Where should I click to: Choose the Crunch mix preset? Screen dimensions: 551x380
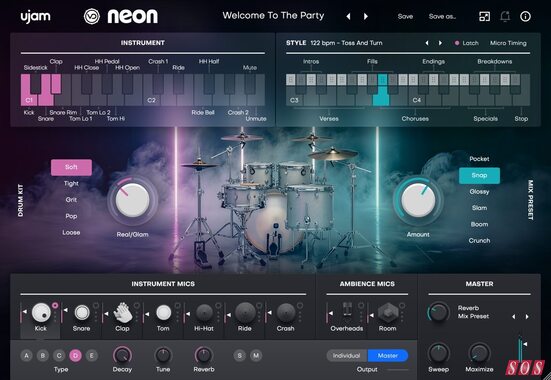click(479, 240)
